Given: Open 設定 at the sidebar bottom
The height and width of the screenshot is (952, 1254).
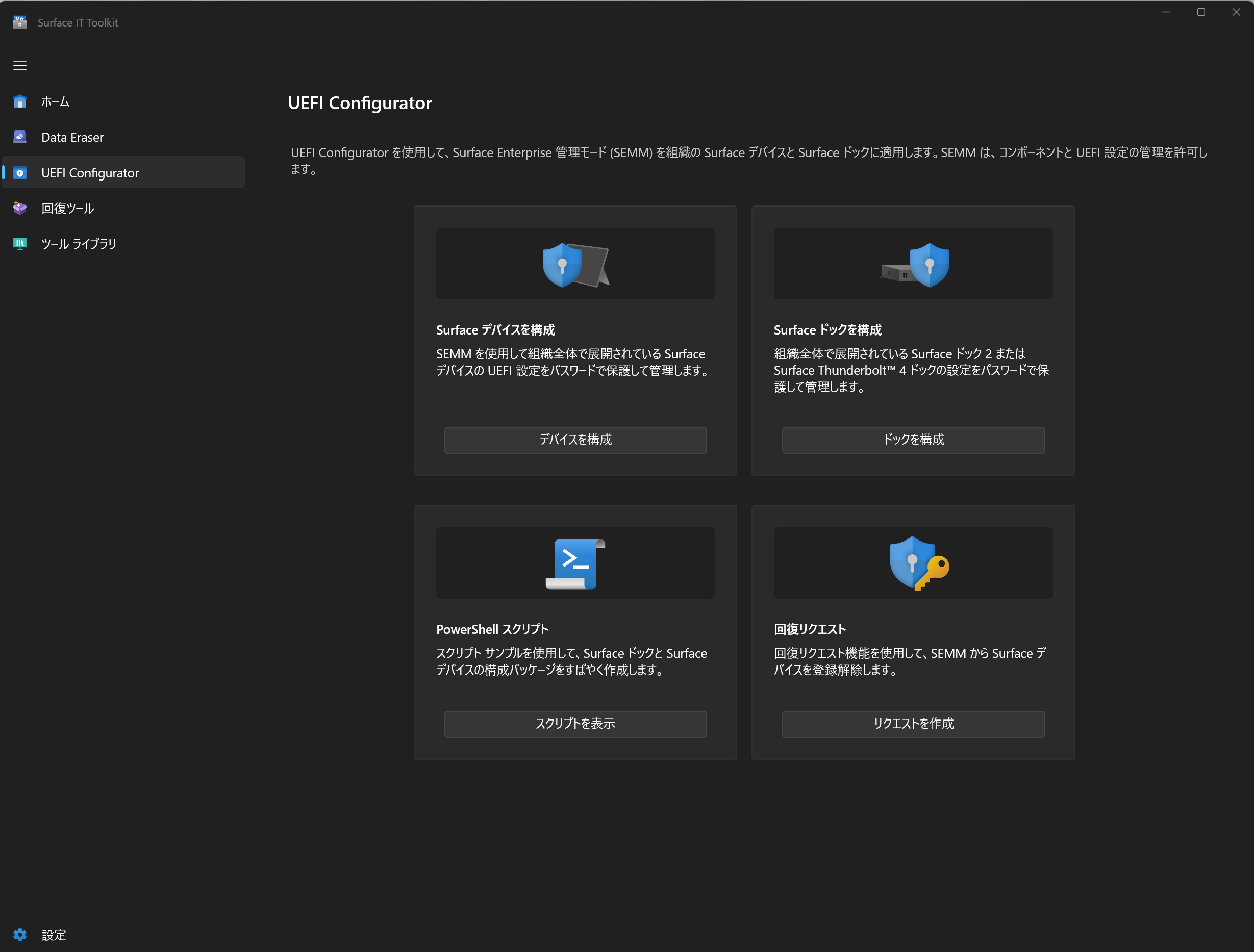Looking at the screenshot, I should (x=123, y=935).
